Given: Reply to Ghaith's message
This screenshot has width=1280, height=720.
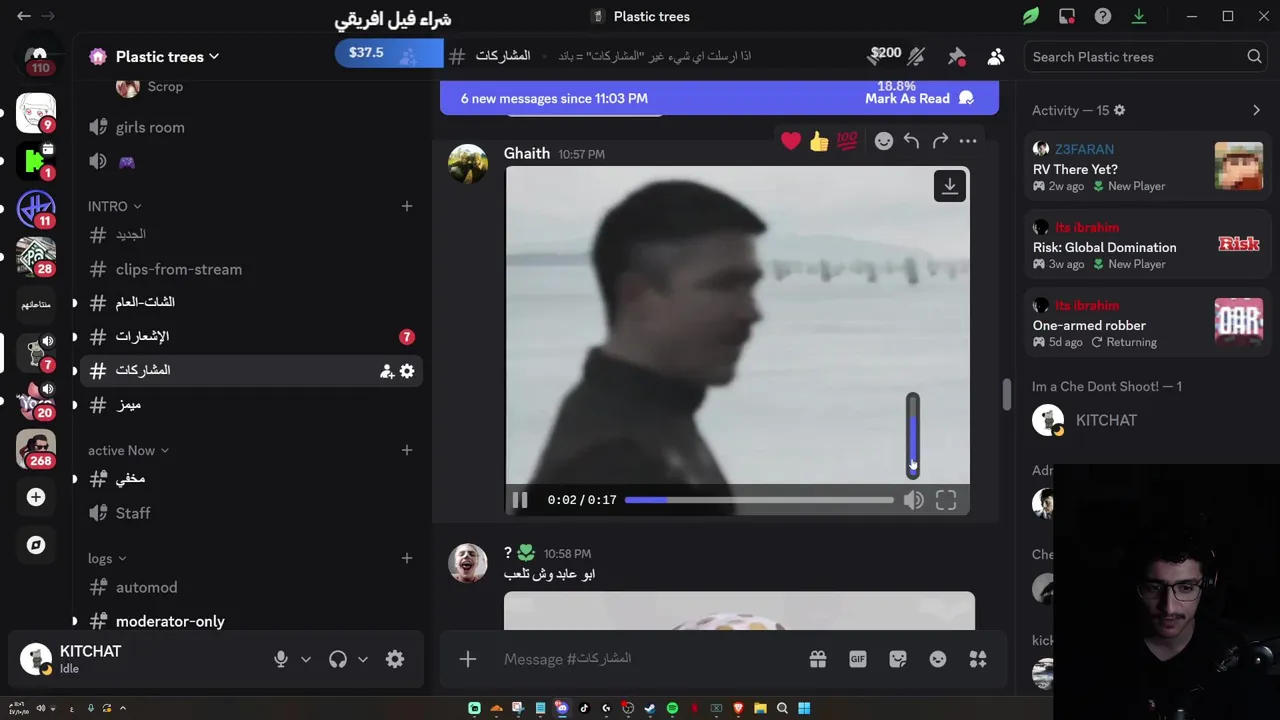Looking at the screenshot, I should click(911, 141).
